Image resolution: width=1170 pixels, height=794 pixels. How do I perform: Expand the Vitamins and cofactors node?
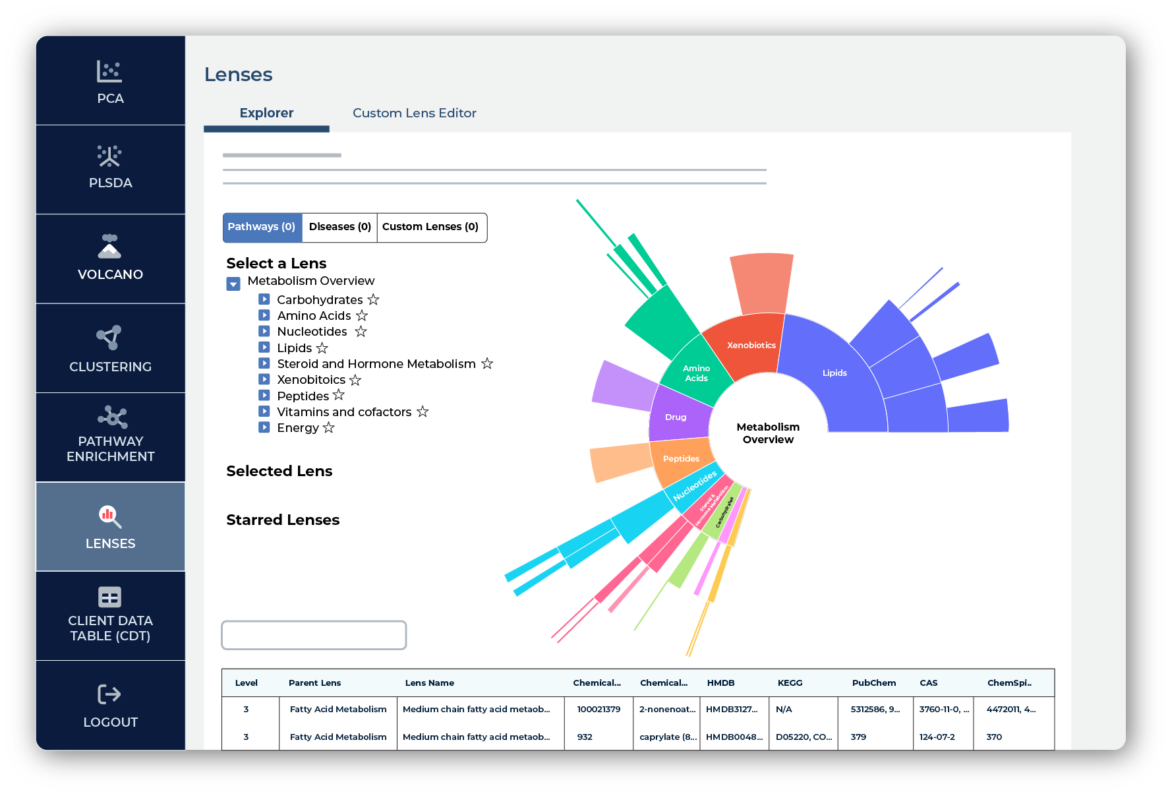(x=264, y=412)
